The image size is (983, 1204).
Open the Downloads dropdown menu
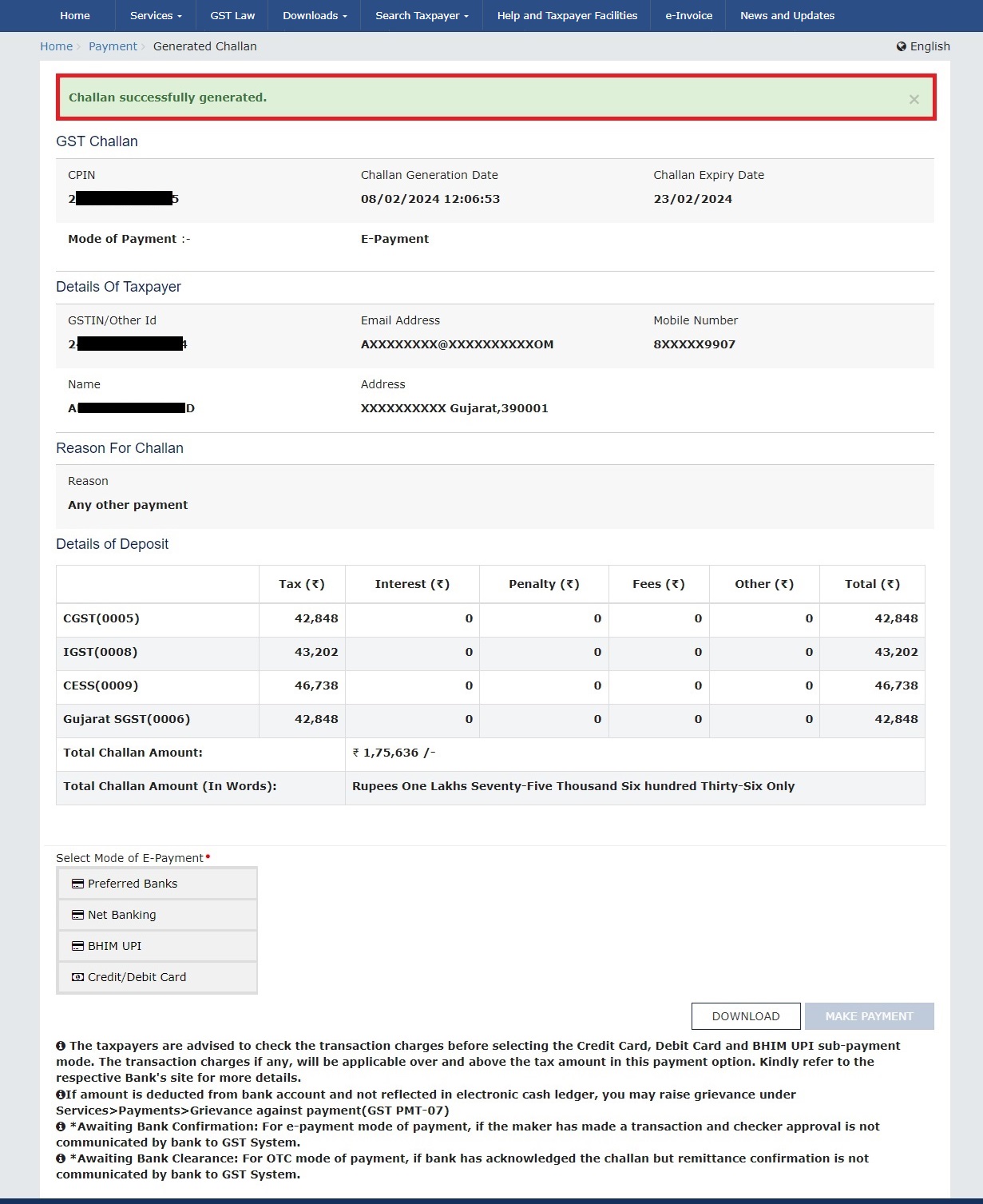[x=315, y=15]
